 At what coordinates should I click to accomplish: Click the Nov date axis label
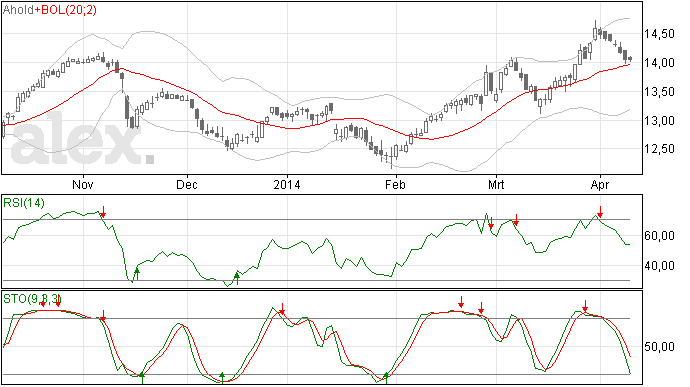[x=83, y=184]
